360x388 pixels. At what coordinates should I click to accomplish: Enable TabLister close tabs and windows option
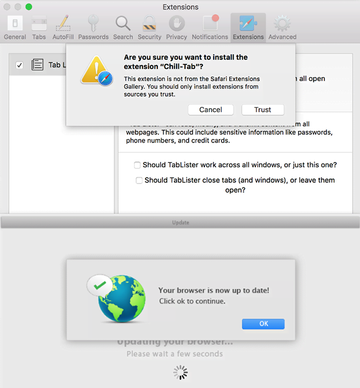pyautogui.click(x=139, y=180)
